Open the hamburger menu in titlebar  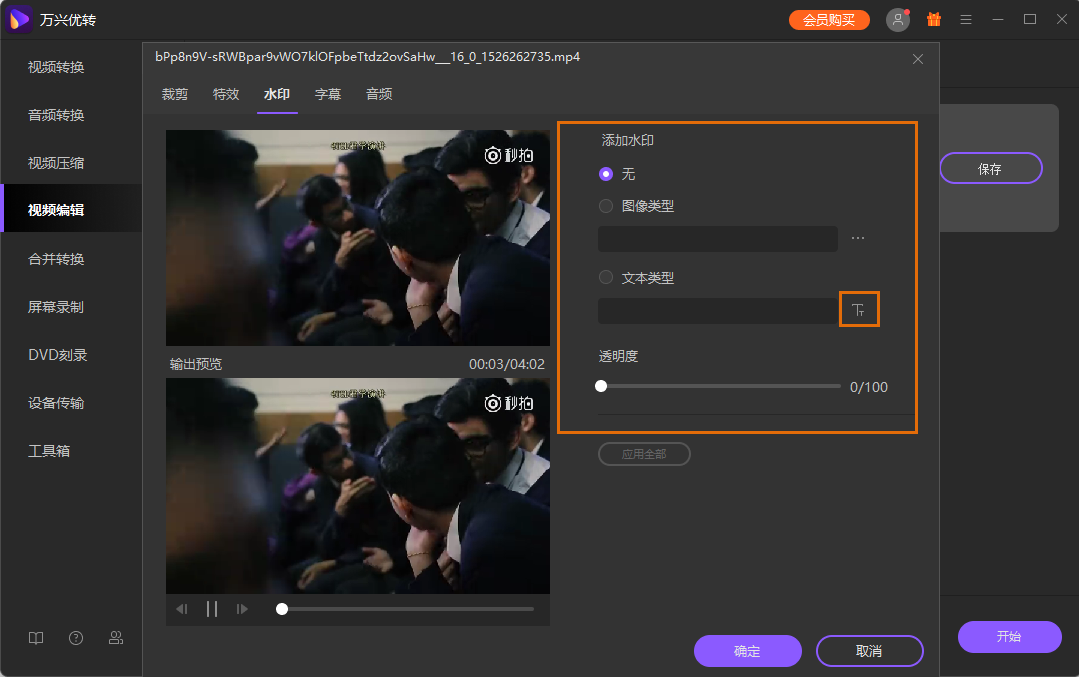(x=965, y=19)
